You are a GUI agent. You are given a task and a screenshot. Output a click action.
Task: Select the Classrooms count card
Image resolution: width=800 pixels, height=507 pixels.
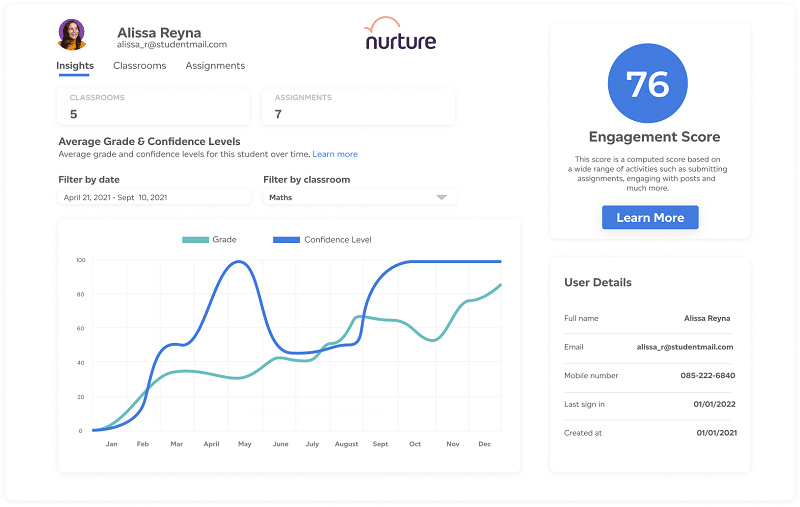point(153,107)
